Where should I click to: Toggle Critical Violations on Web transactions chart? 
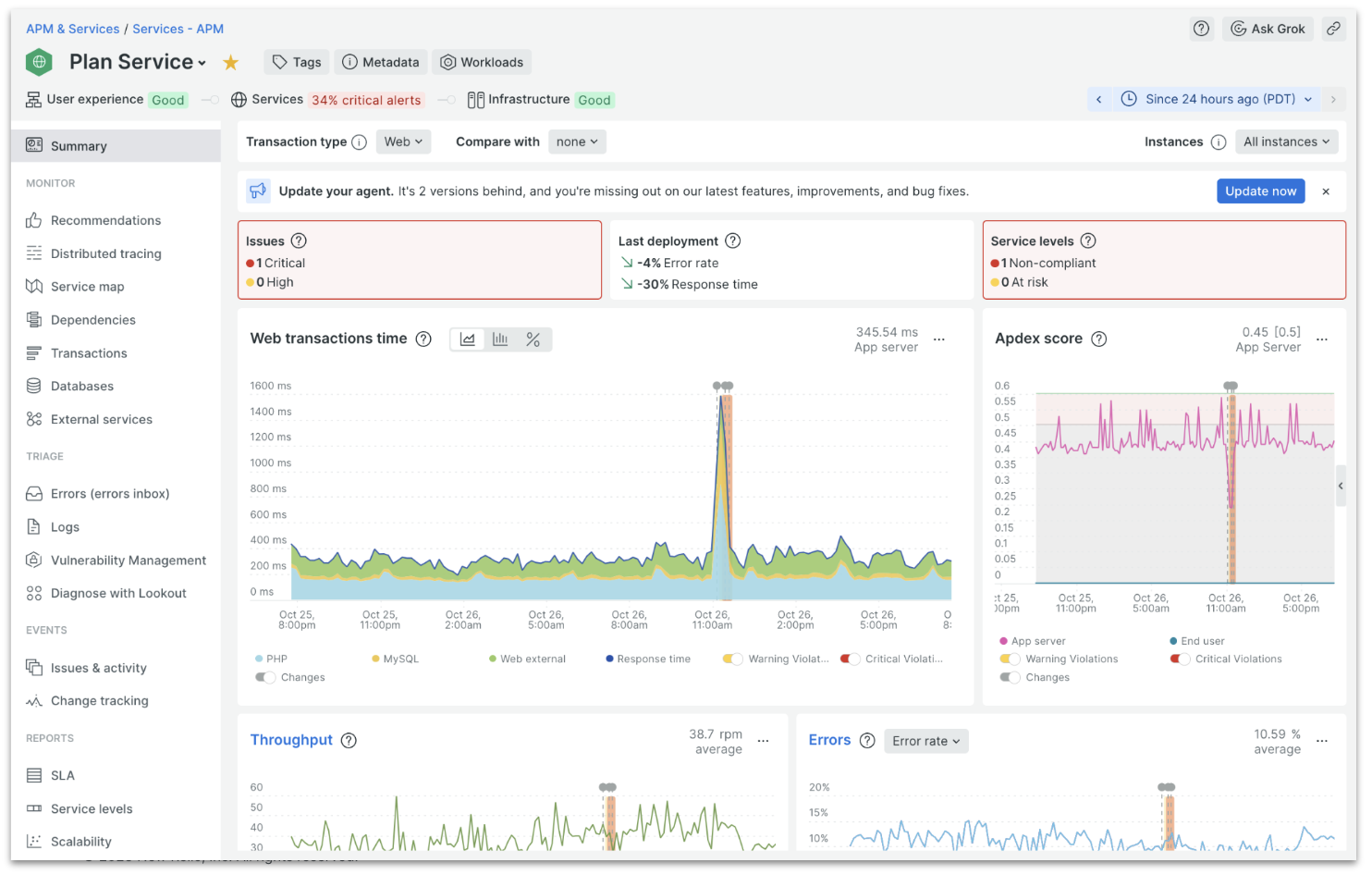point(850,659)
